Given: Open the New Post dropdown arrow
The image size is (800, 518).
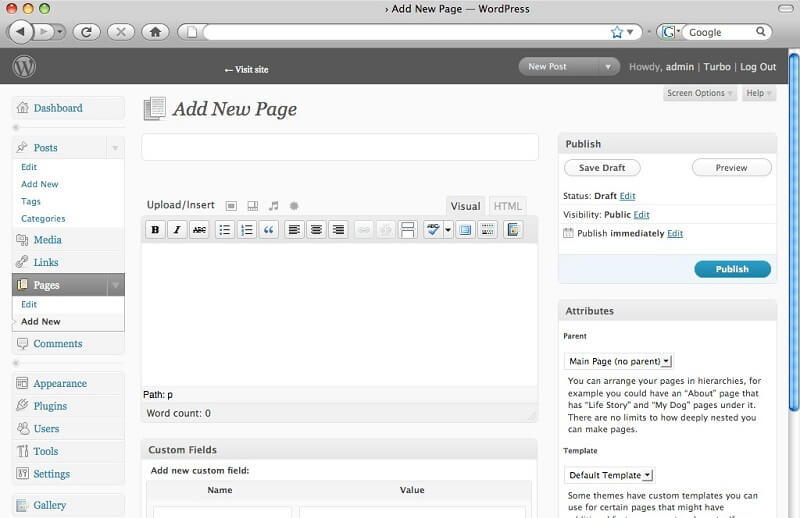Looking at the screenshot, I should 608,67.
